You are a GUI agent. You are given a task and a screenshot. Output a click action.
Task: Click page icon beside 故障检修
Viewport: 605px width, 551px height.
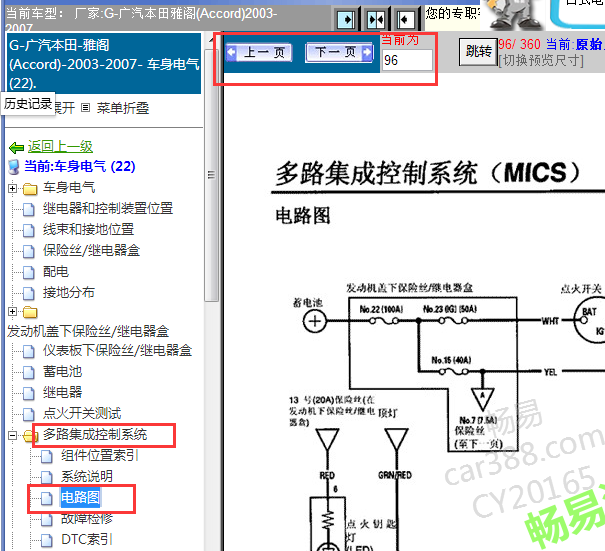[x=47, y=520]
